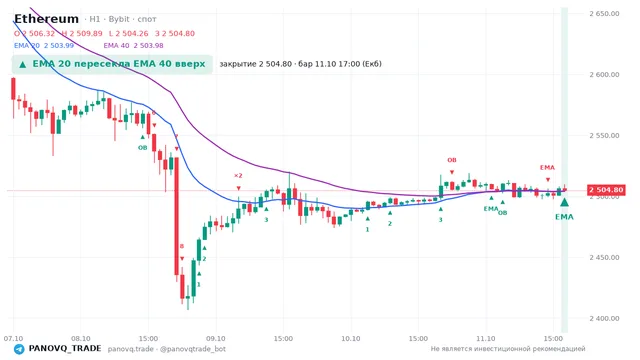Click the large green EMA signal arrow
The width and height of the screenshot is (640, 360).
[564, 202]
